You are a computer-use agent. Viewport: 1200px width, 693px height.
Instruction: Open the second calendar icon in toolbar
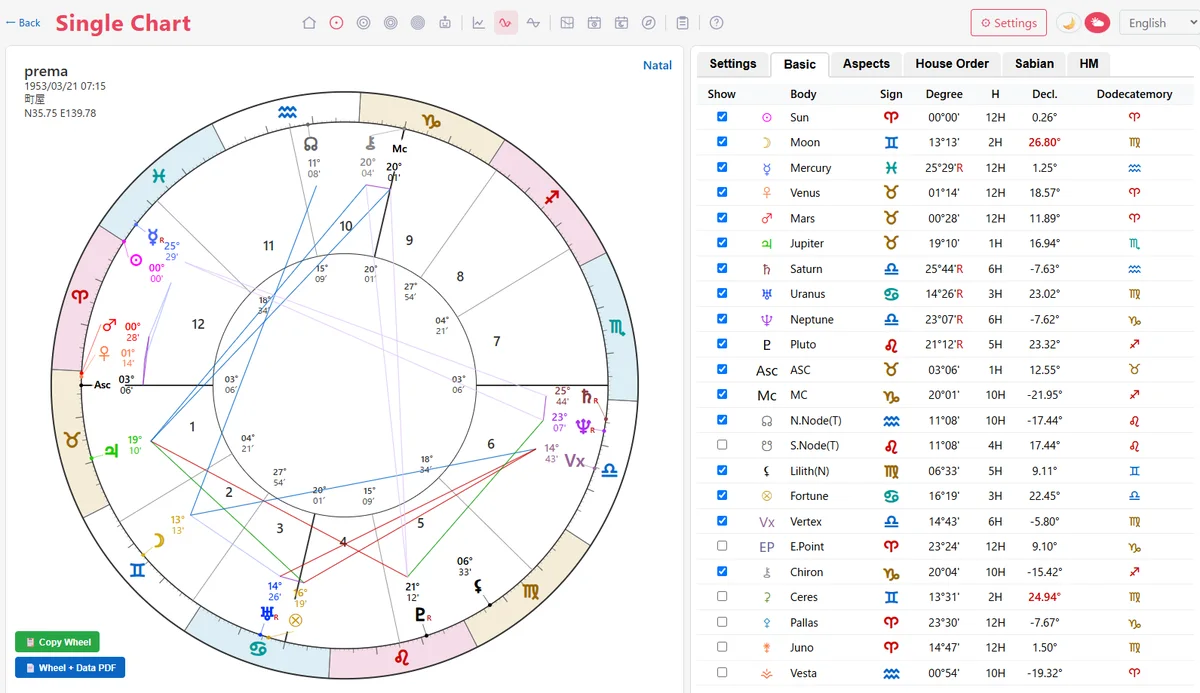[621, 23]
